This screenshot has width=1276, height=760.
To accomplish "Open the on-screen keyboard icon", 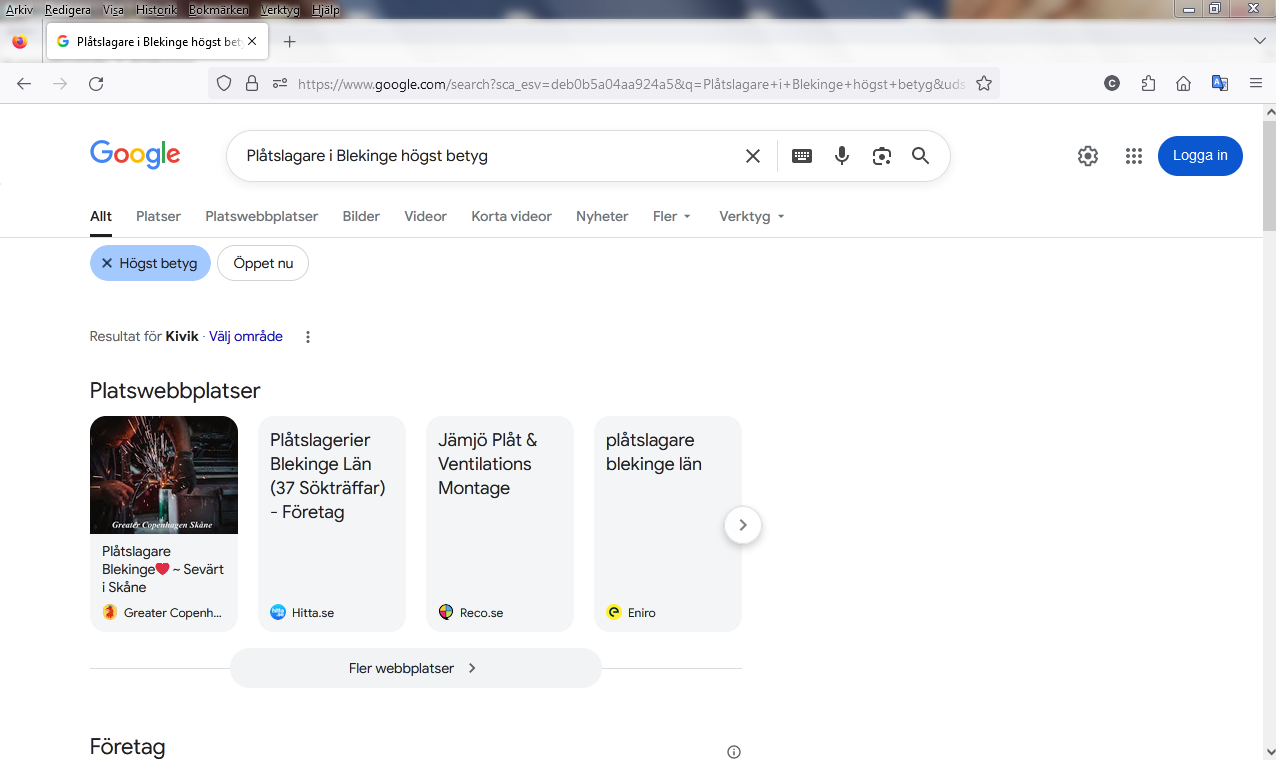I will (802, 156).
